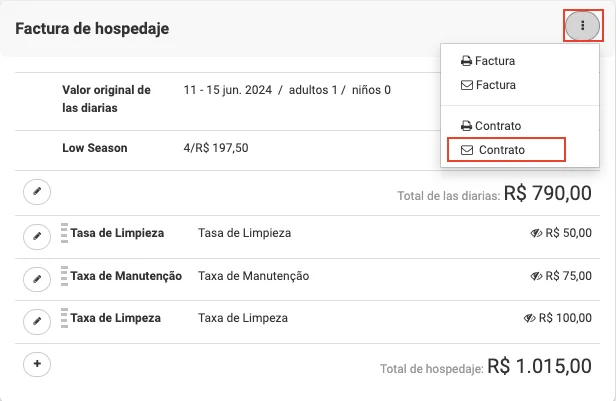Toggle visibility of R$ 100,00 fee

pyautogui.click(x=529, y=319)
